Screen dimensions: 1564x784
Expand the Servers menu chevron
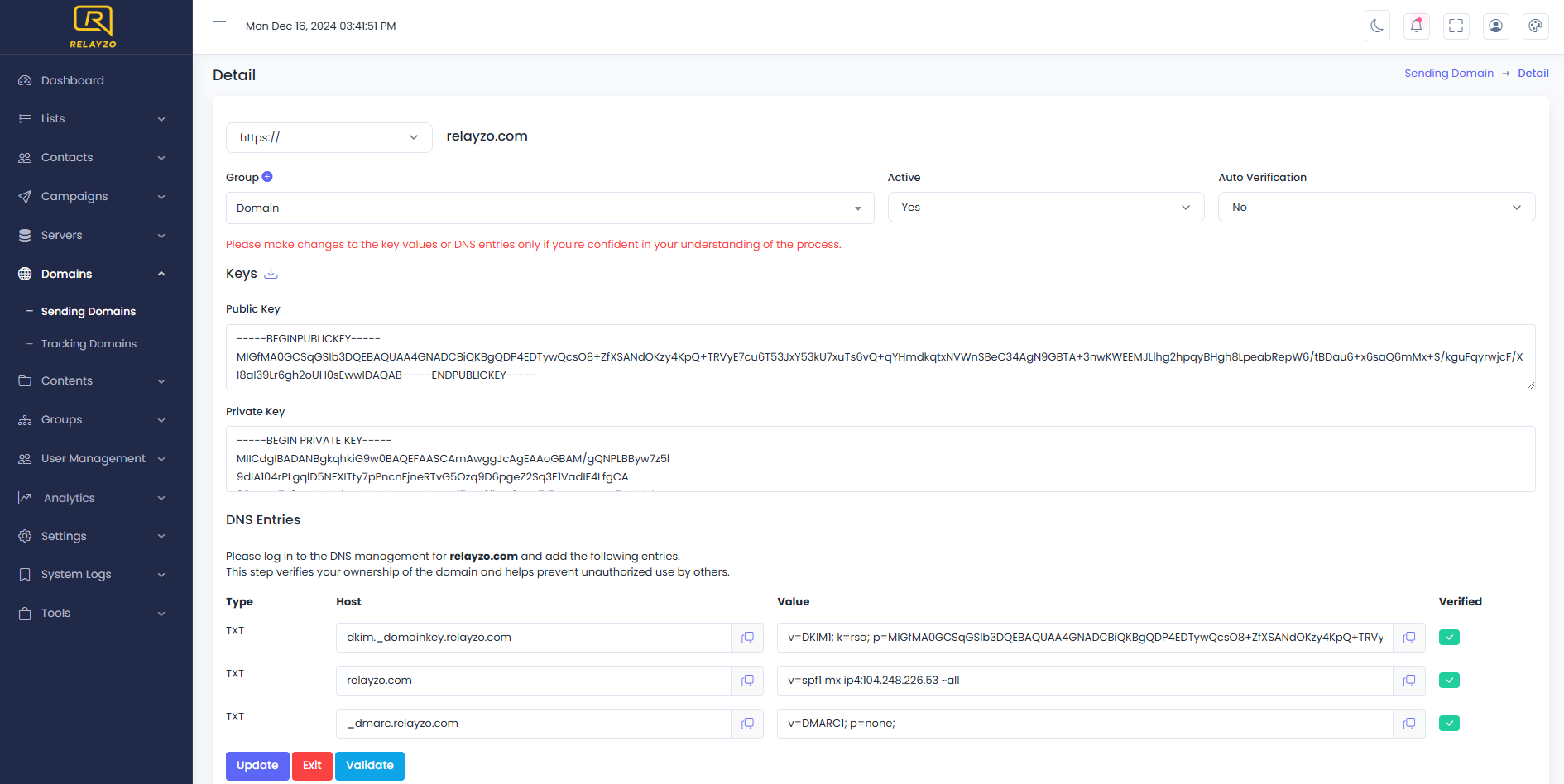click(161, 236)
